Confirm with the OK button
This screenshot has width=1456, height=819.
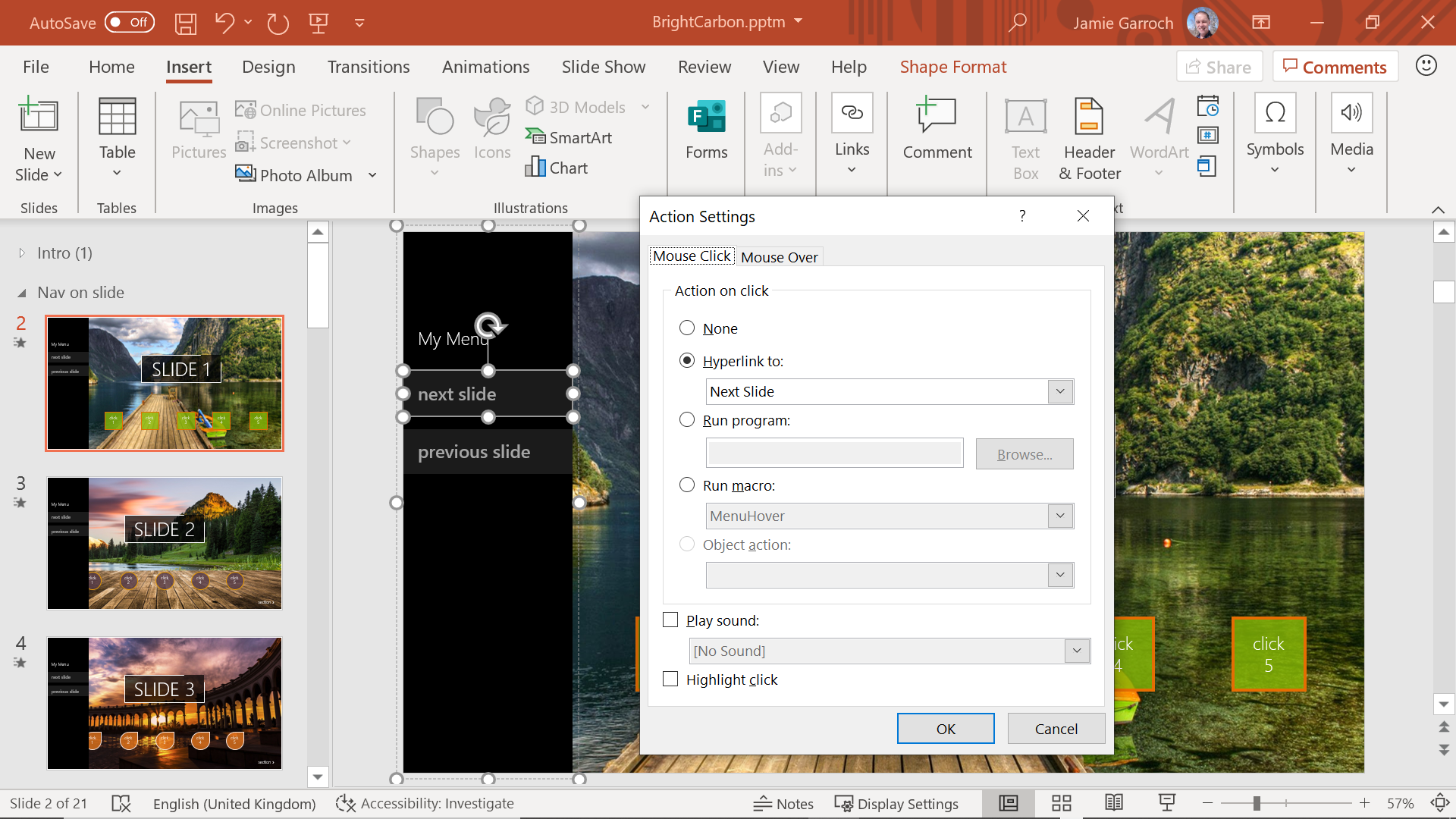pyautogui.click(x=945, y=728)
